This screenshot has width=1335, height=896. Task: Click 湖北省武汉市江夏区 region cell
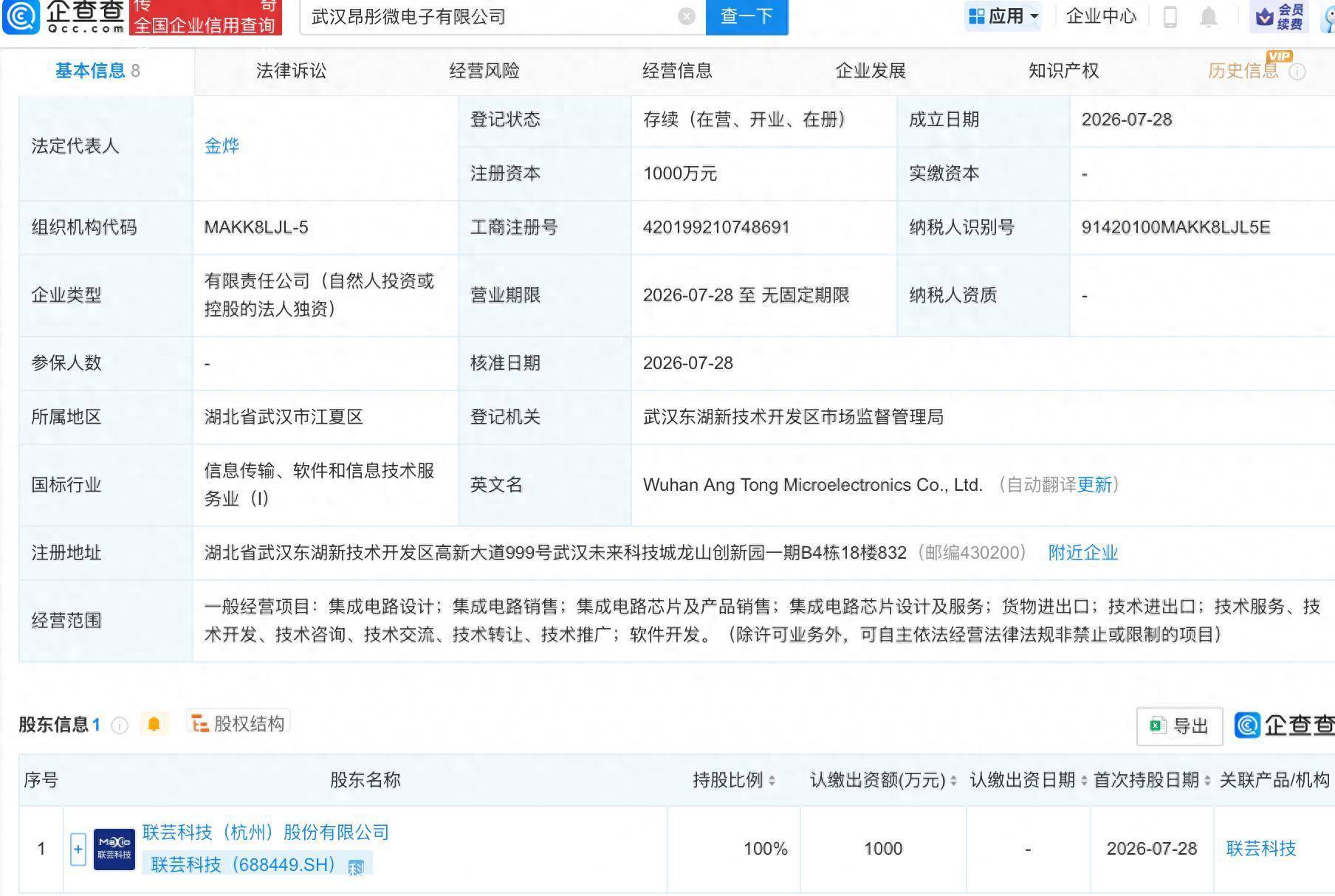tap(284, 417)
